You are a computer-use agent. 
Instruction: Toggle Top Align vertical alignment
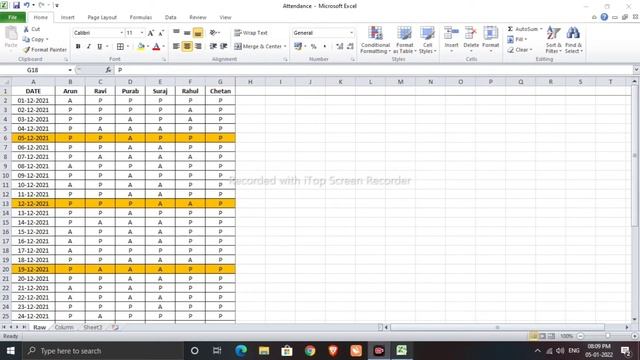tap(176, 33)
